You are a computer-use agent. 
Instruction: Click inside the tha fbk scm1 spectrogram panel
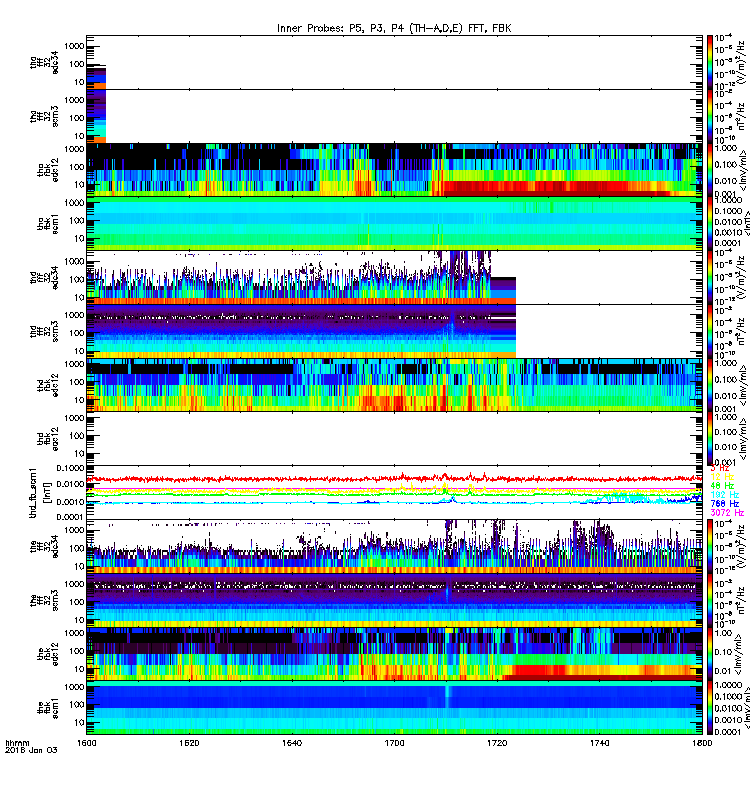pyautogui.click(x=394, y=223)
